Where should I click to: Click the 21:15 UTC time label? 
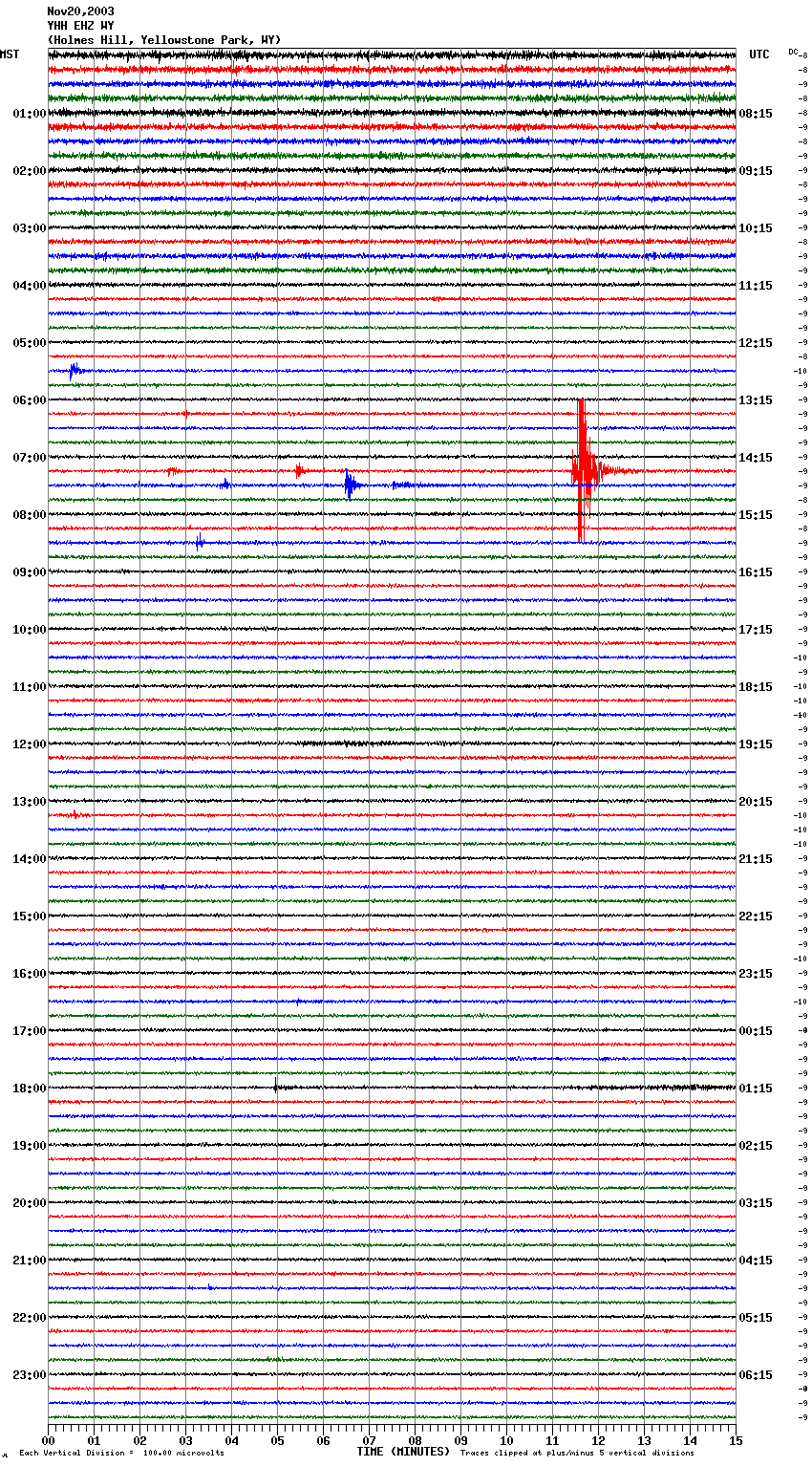click(756, 859)
